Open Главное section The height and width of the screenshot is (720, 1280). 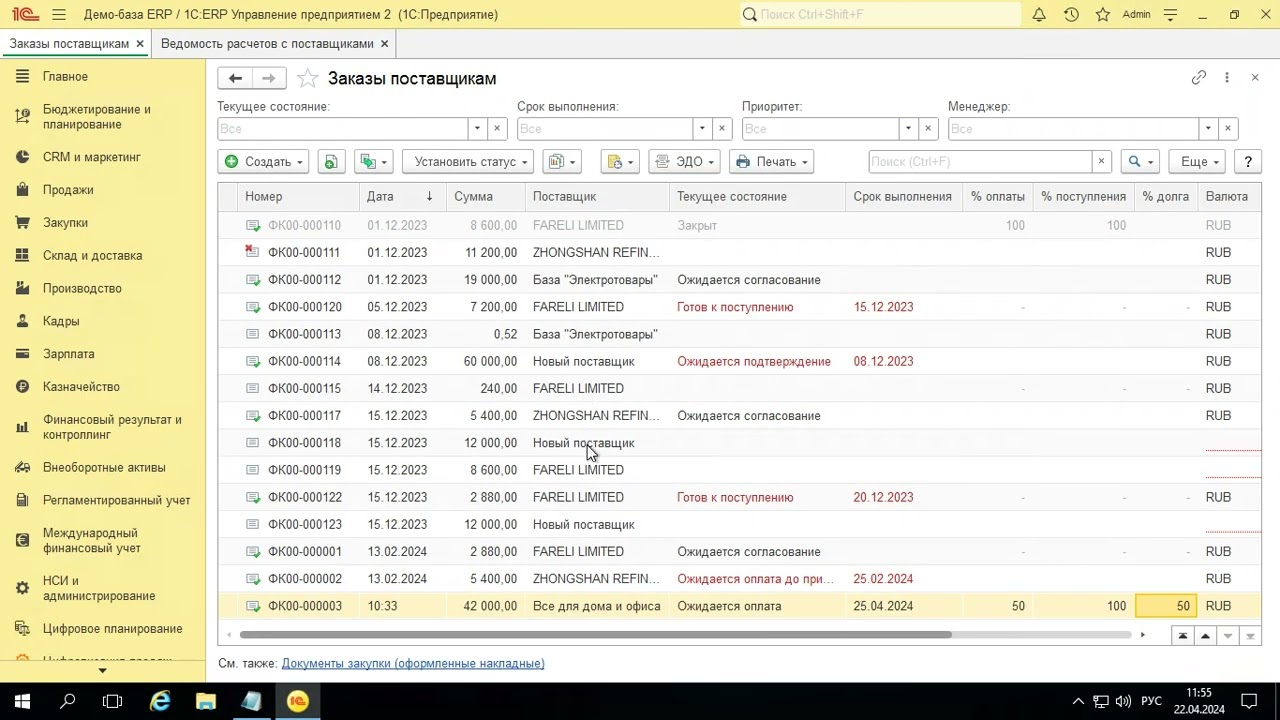tap(65, 77)
